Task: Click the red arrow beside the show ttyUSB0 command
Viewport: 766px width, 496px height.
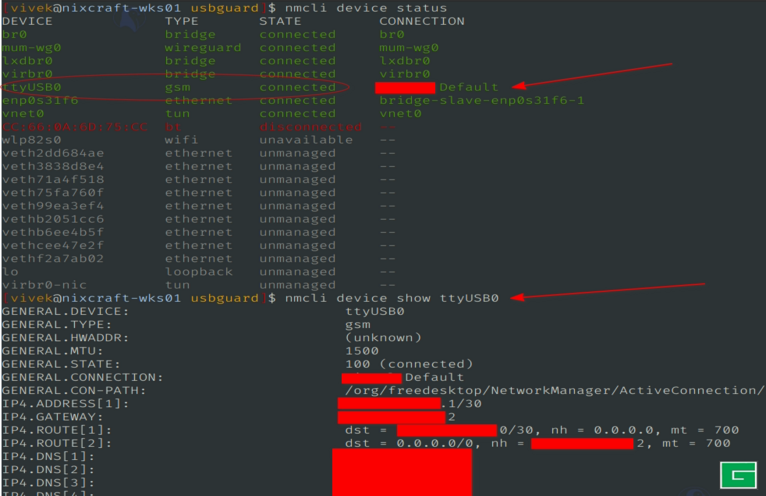Action: pos(610,293)
